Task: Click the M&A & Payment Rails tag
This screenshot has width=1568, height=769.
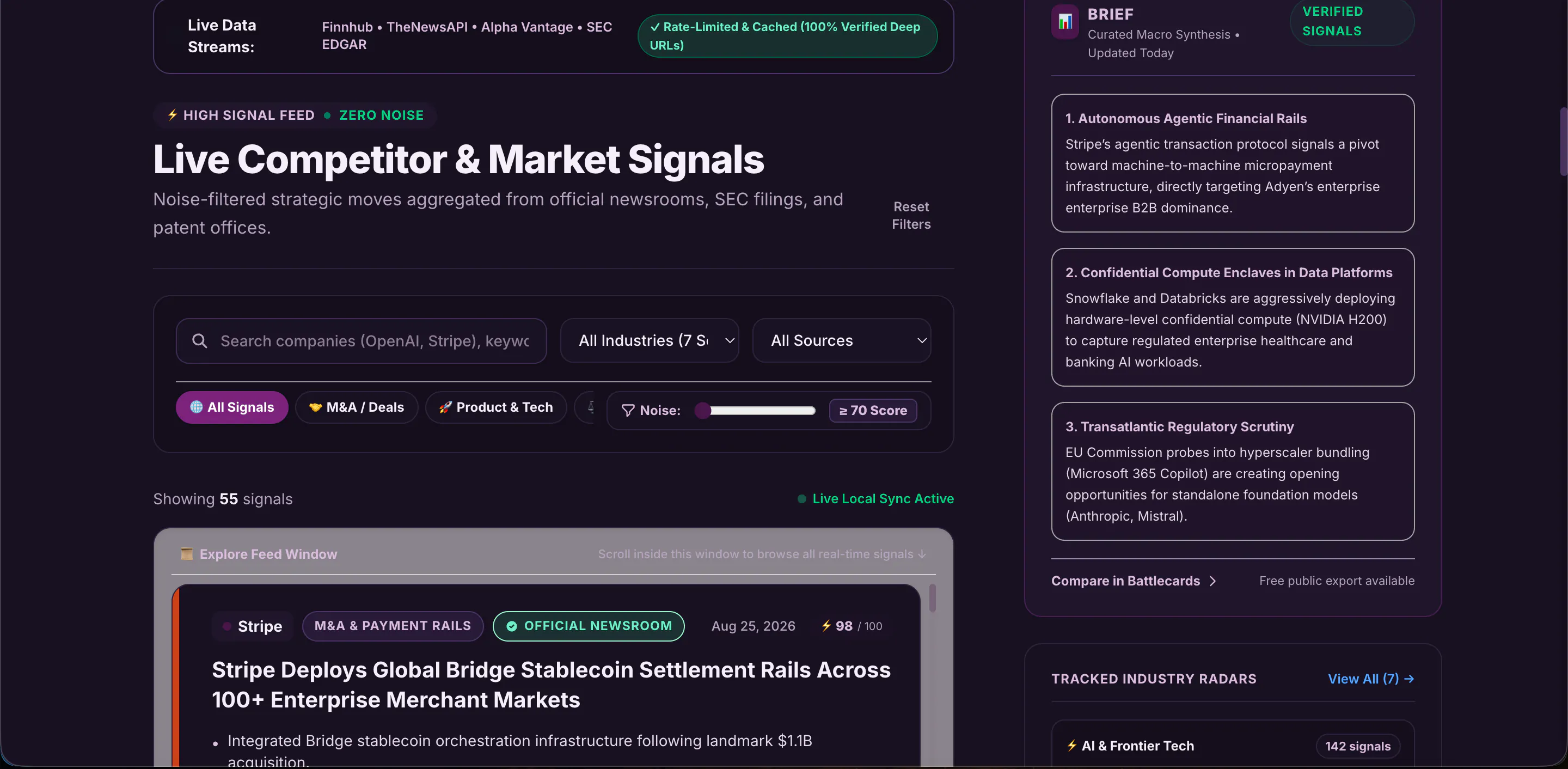Action: (x=393, y=626)
